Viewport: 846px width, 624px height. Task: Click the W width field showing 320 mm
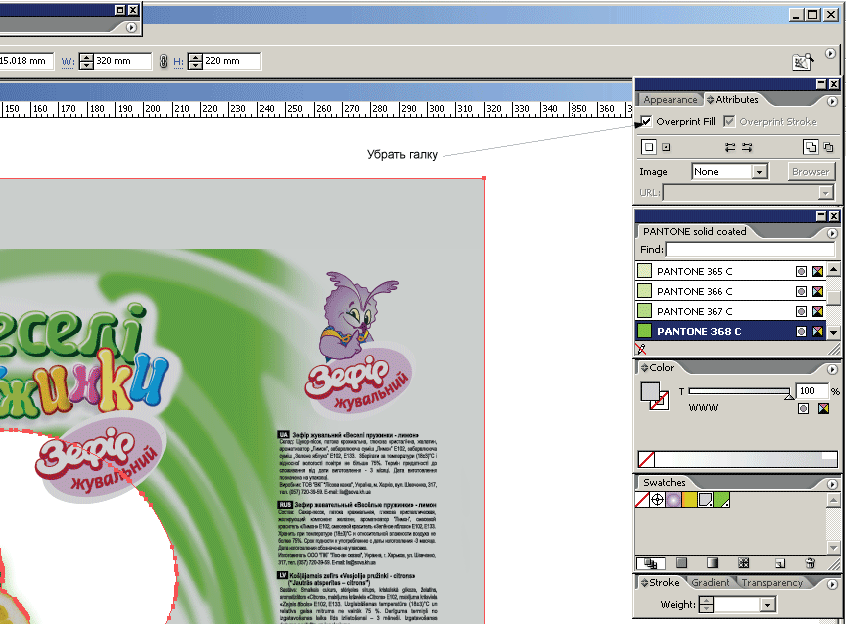122,61
